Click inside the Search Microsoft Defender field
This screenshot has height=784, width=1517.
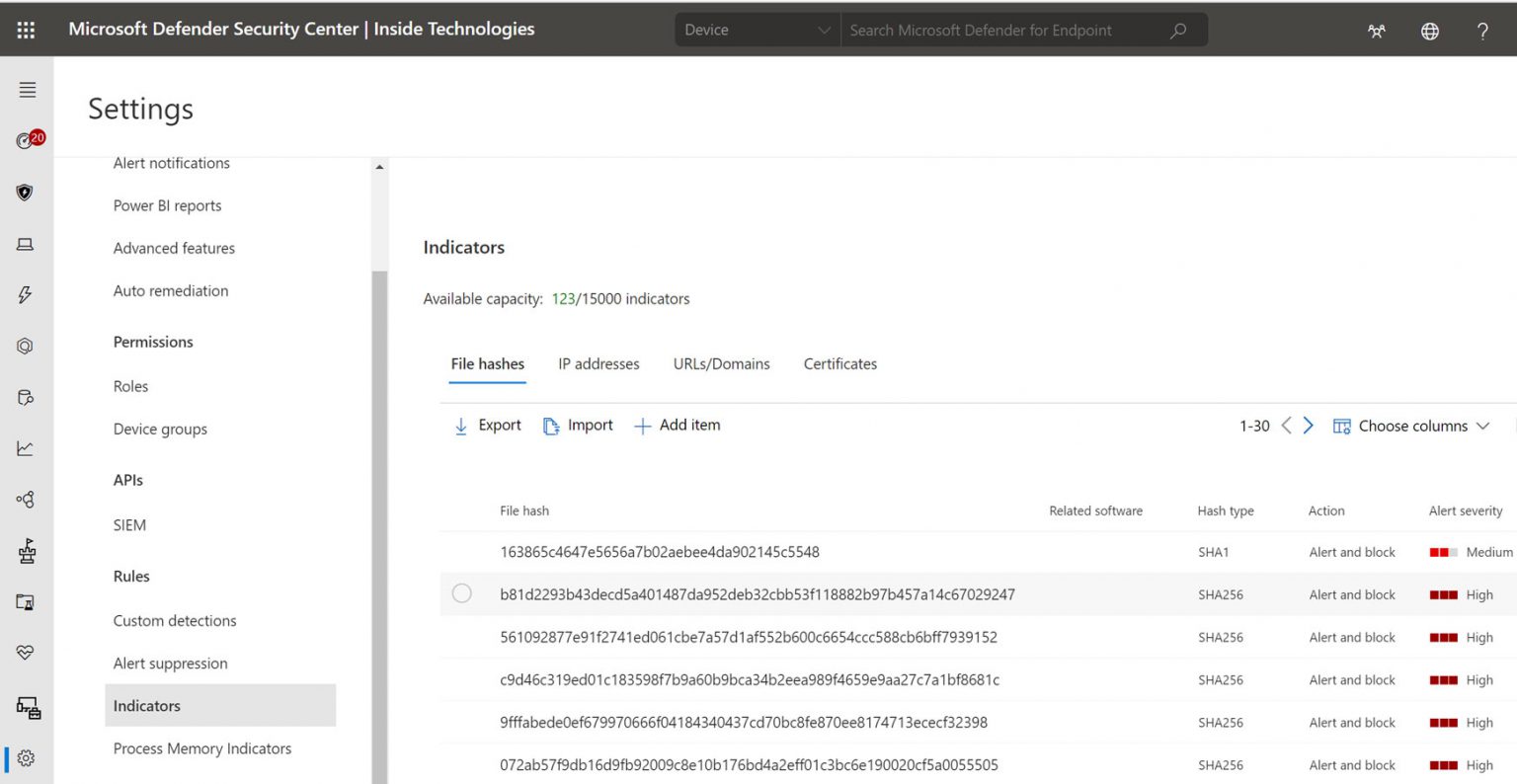[1007, 30]
